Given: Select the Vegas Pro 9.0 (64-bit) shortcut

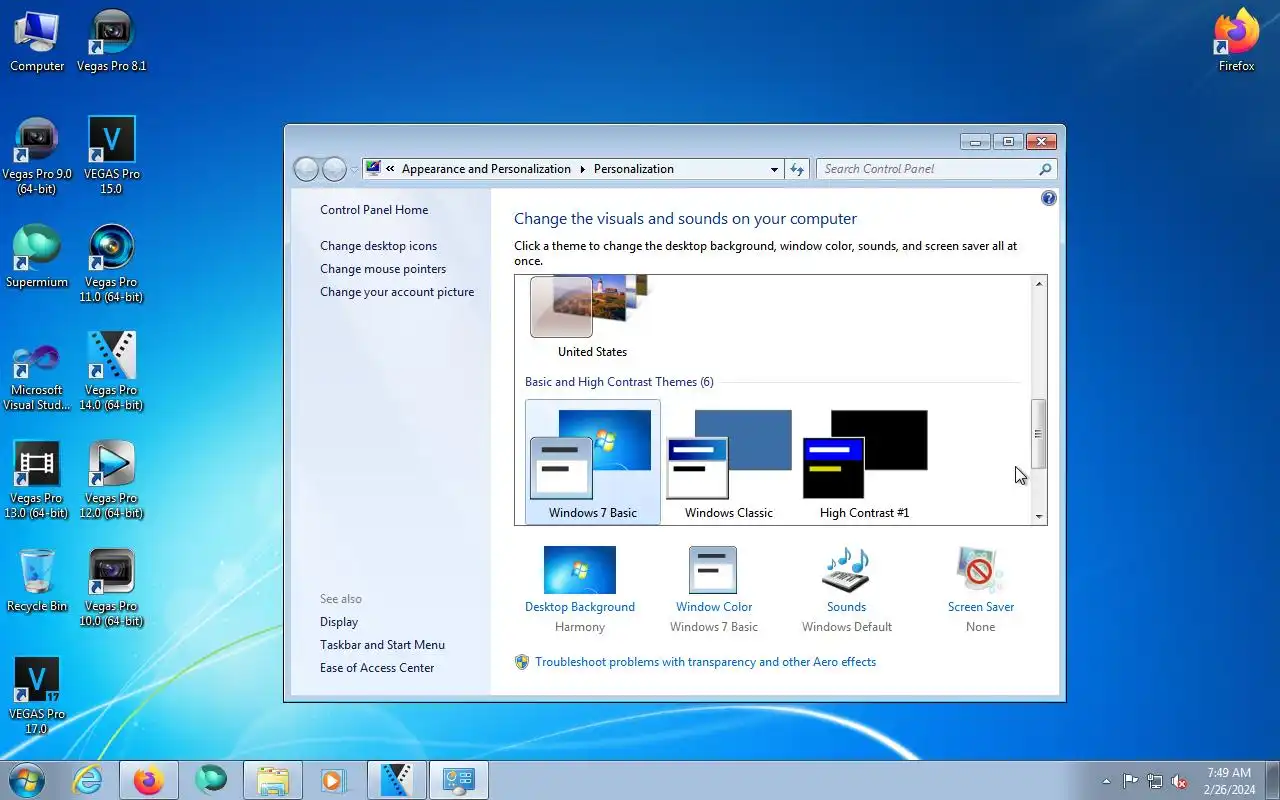Looking at the screenshot, I should [x=37, y=156].
